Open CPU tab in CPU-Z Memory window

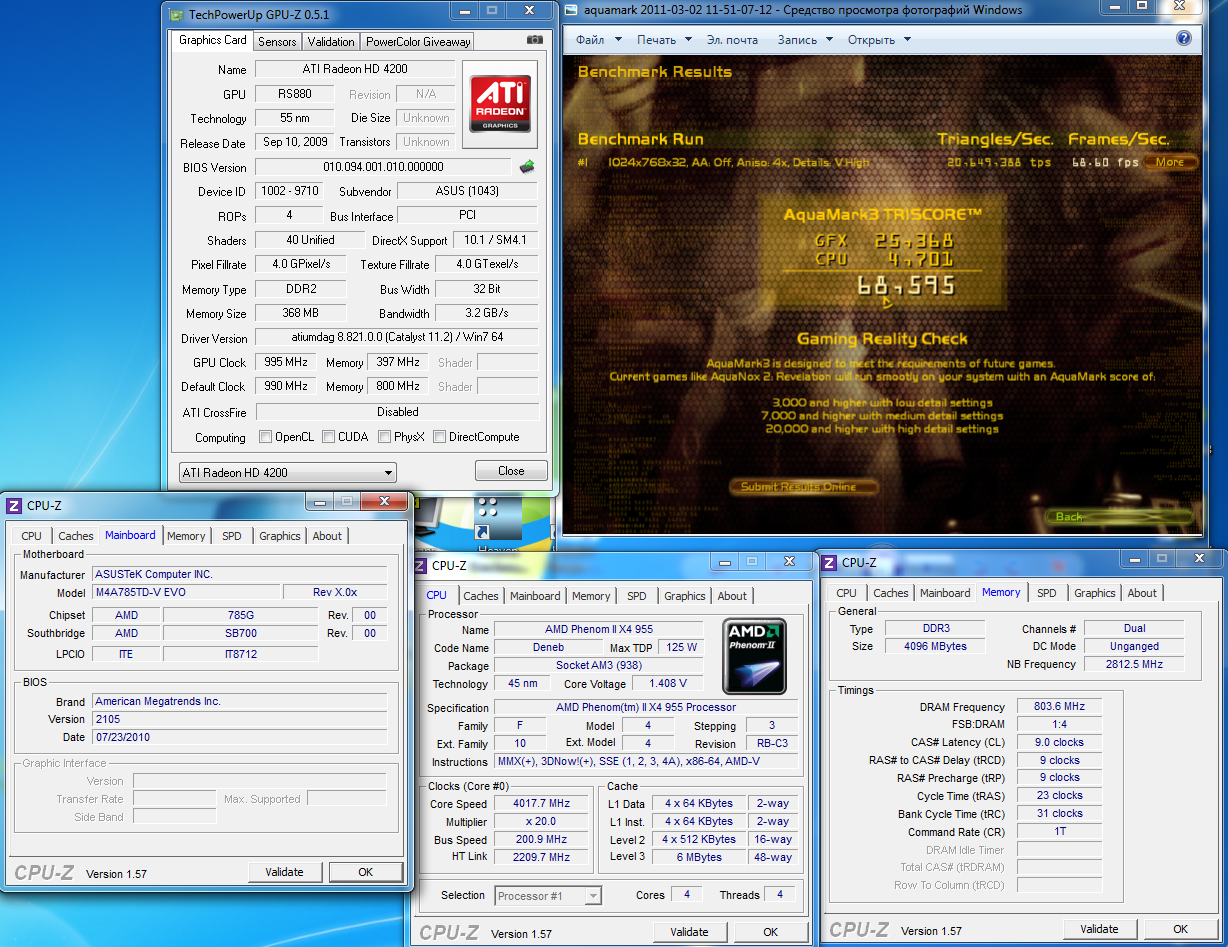tap(847, 593)
